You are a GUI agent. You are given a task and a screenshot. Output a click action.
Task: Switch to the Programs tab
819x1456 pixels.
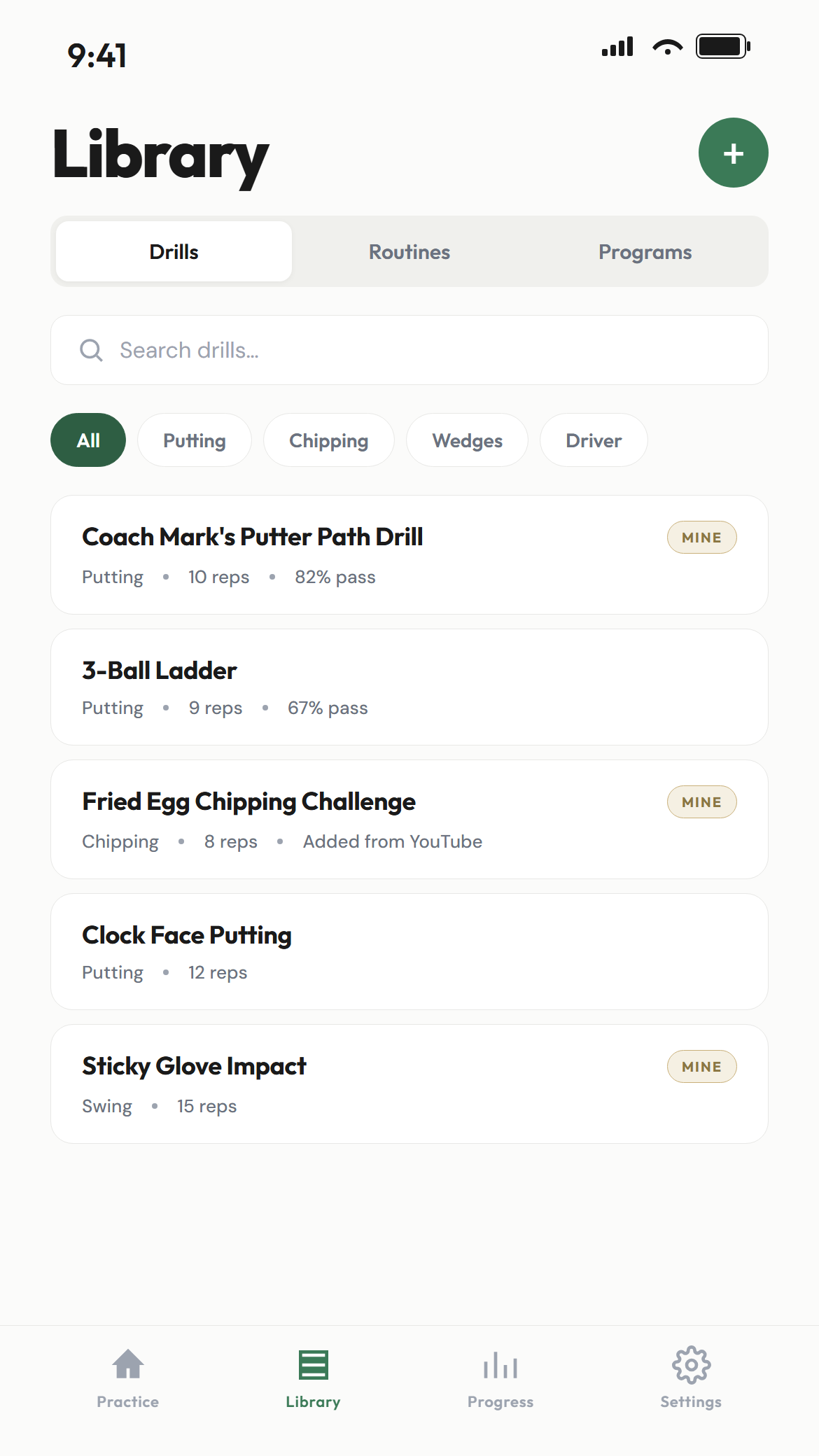[x=645, y=252]
